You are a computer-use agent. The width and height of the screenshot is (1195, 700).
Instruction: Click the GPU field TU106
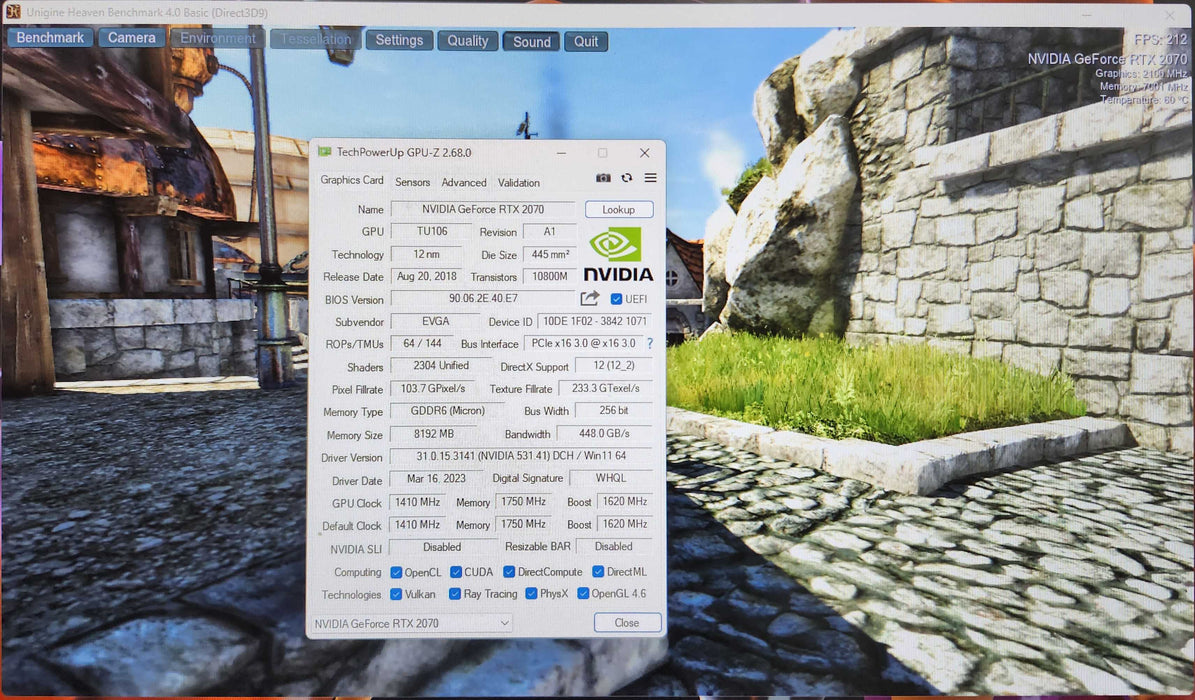(x=431, y=231)
